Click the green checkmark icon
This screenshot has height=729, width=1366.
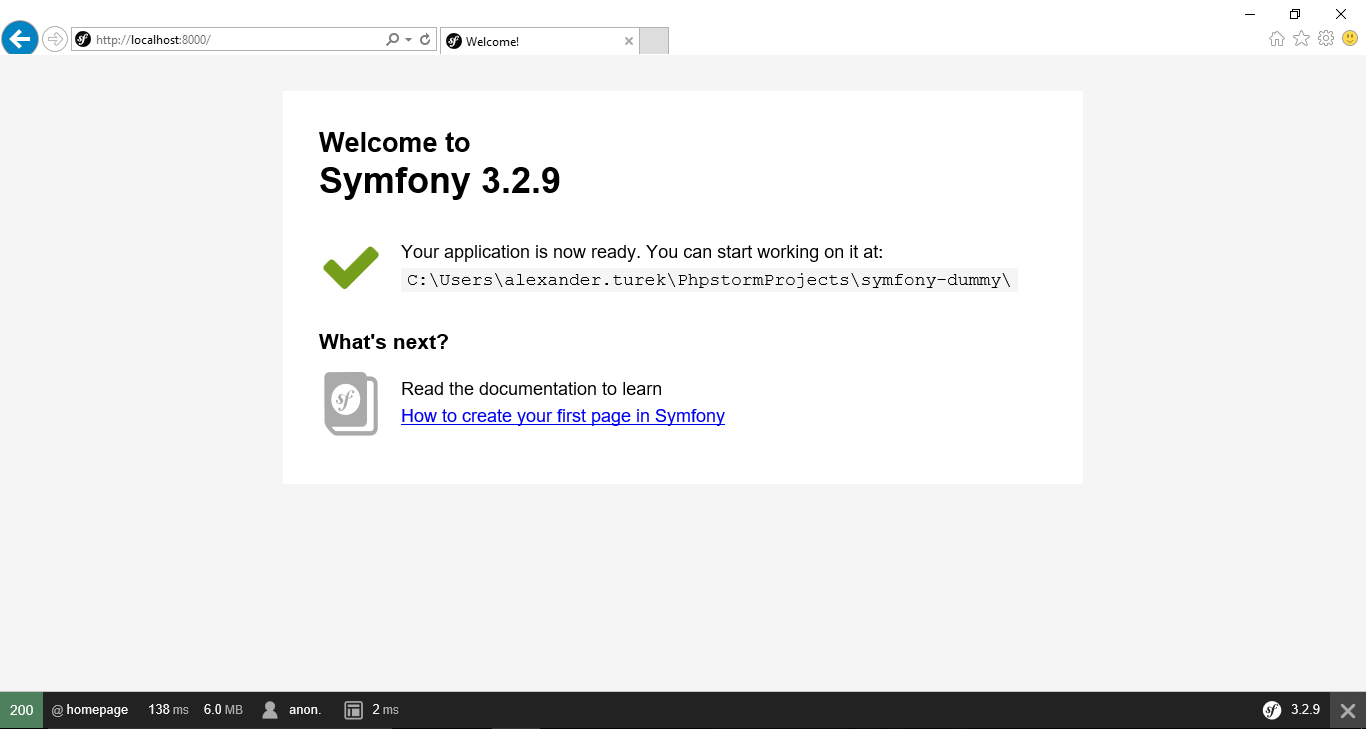point(351,267)
